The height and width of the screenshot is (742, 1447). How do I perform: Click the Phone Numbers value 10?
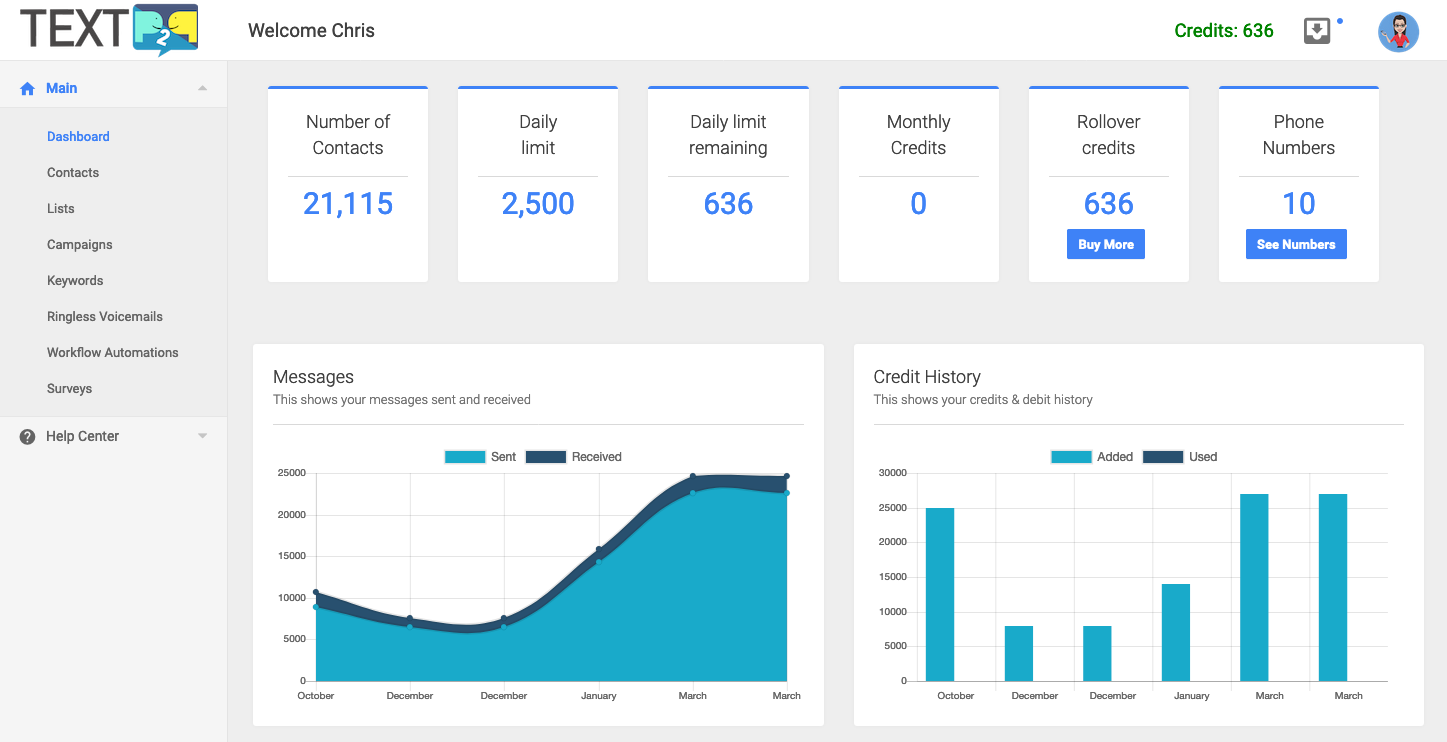[x=1299, y=204]
